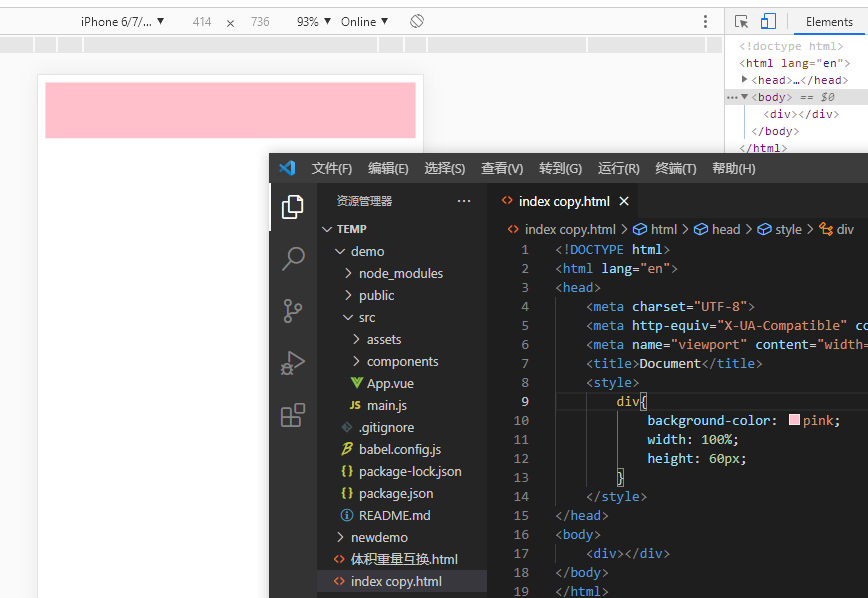Click the HTML icon in the editor tab

pos(507,200)
